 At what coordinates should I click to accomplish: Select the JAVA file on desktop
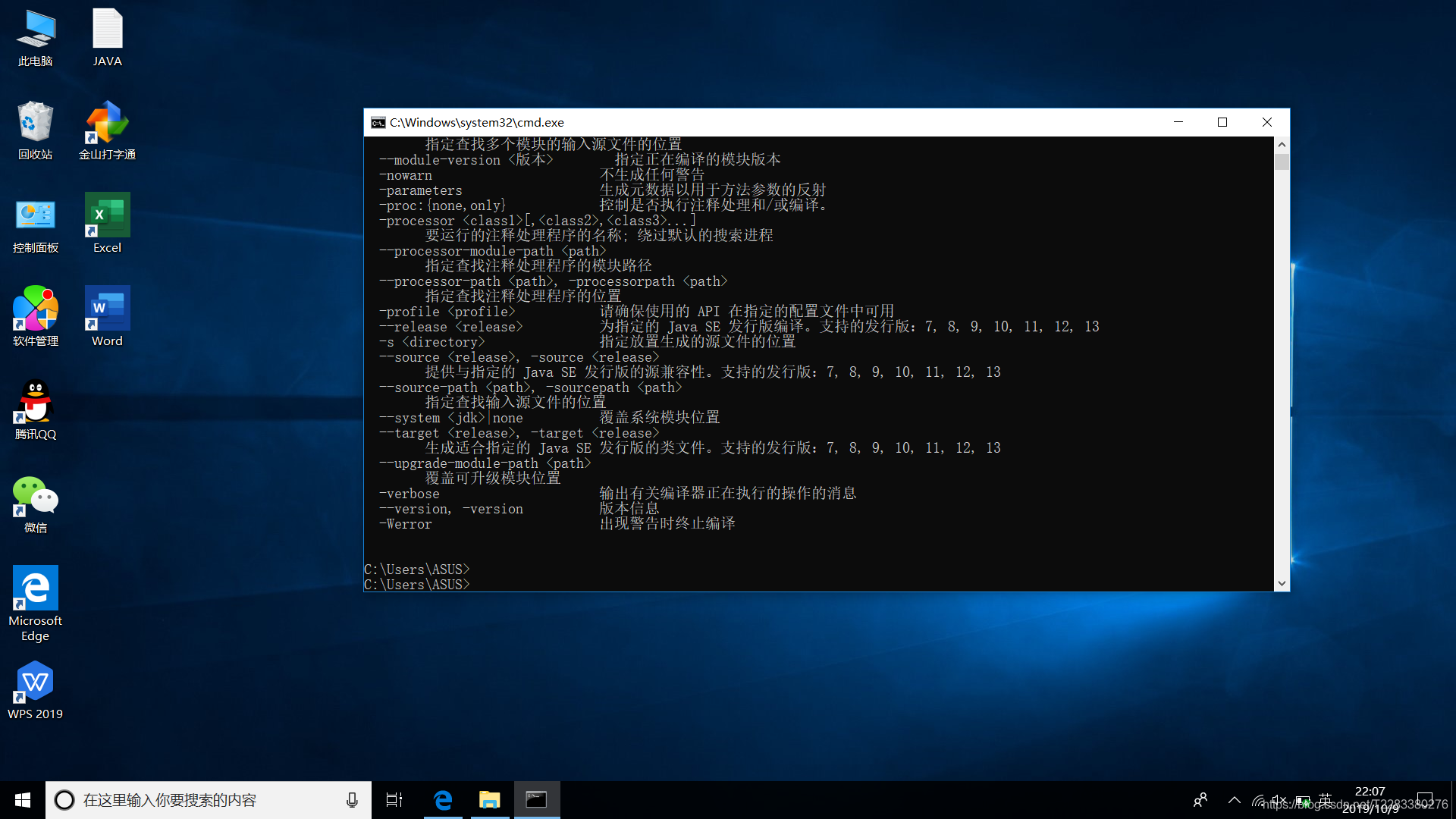click(x=107, y=38)
